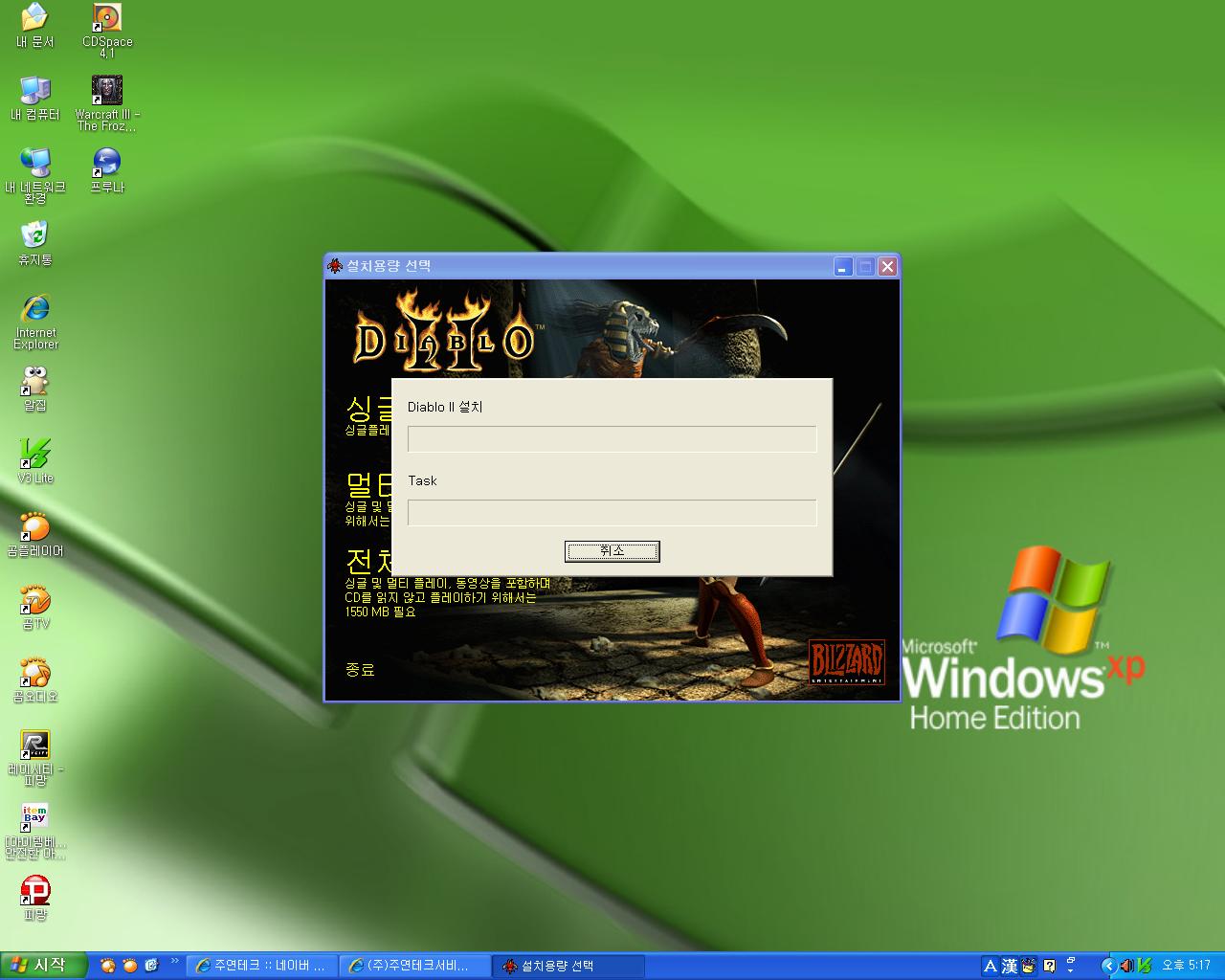This screenshot has height=980, width=1225.
Task: Select 곰플레이어 desktop shortcut
Action: [34, 535]
